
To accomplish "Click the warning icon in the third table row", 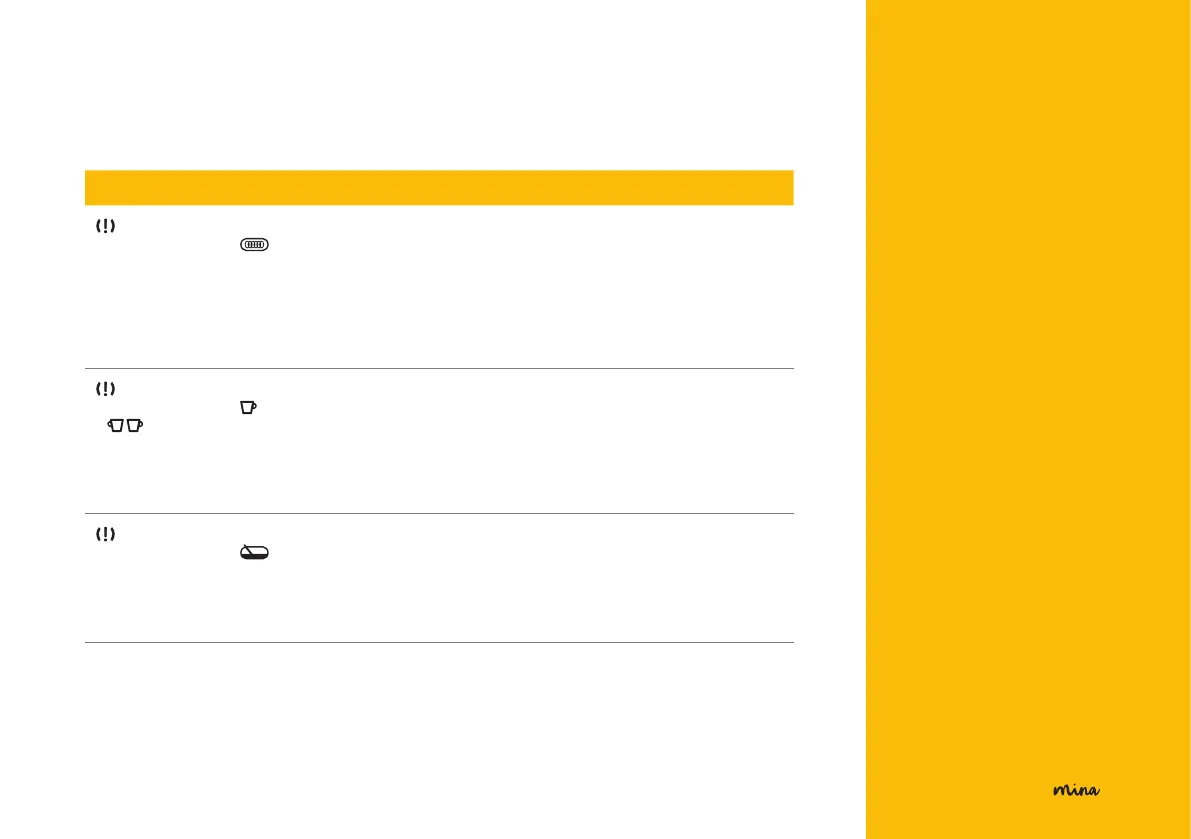I will coord(106,535).
